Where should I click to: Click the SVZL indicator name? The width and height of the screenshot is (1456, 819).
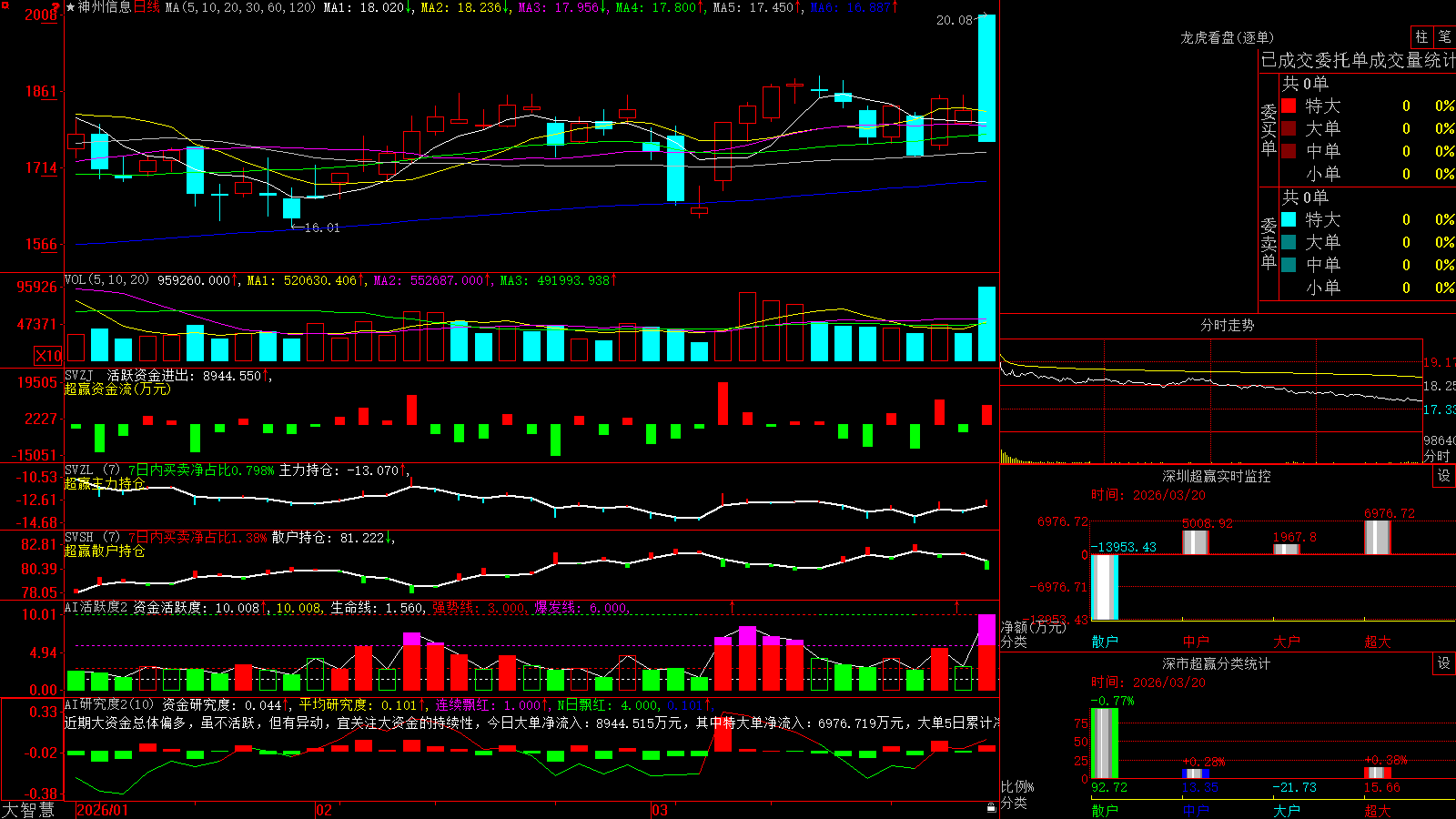click(x=79, y=470)
